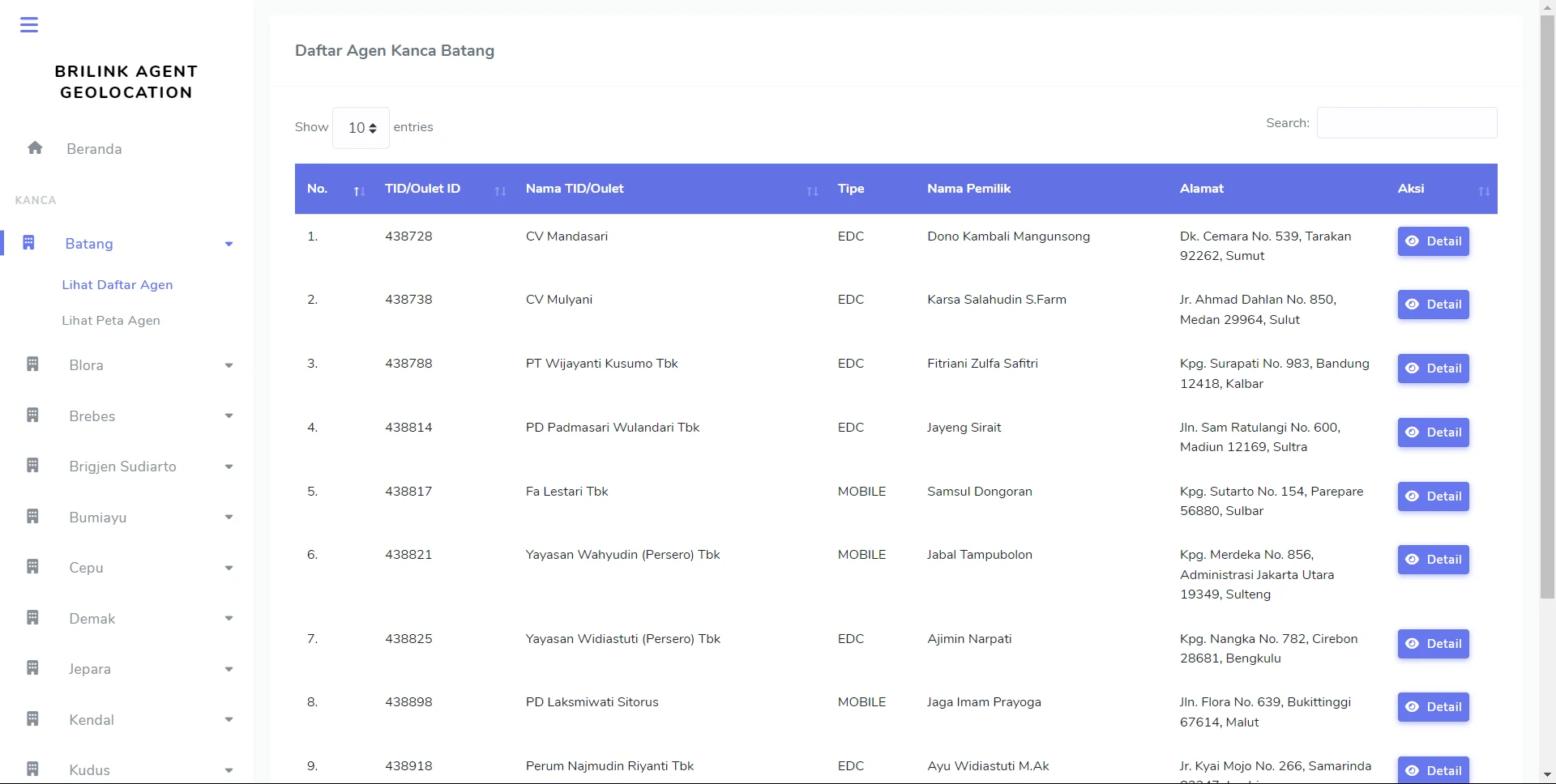Click sort arrows in Aksi column
Image resolution: width=1556 pixels, height=784 pixels.
pyautogui.click(x=1484, y=191)
